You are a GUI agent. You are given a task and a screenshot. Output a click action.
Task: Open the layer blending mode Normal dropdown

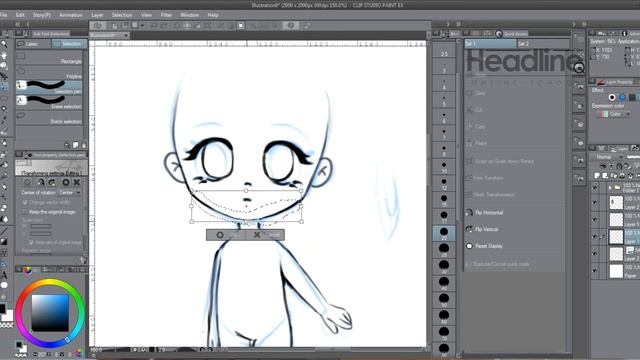(x=608, y=157)
